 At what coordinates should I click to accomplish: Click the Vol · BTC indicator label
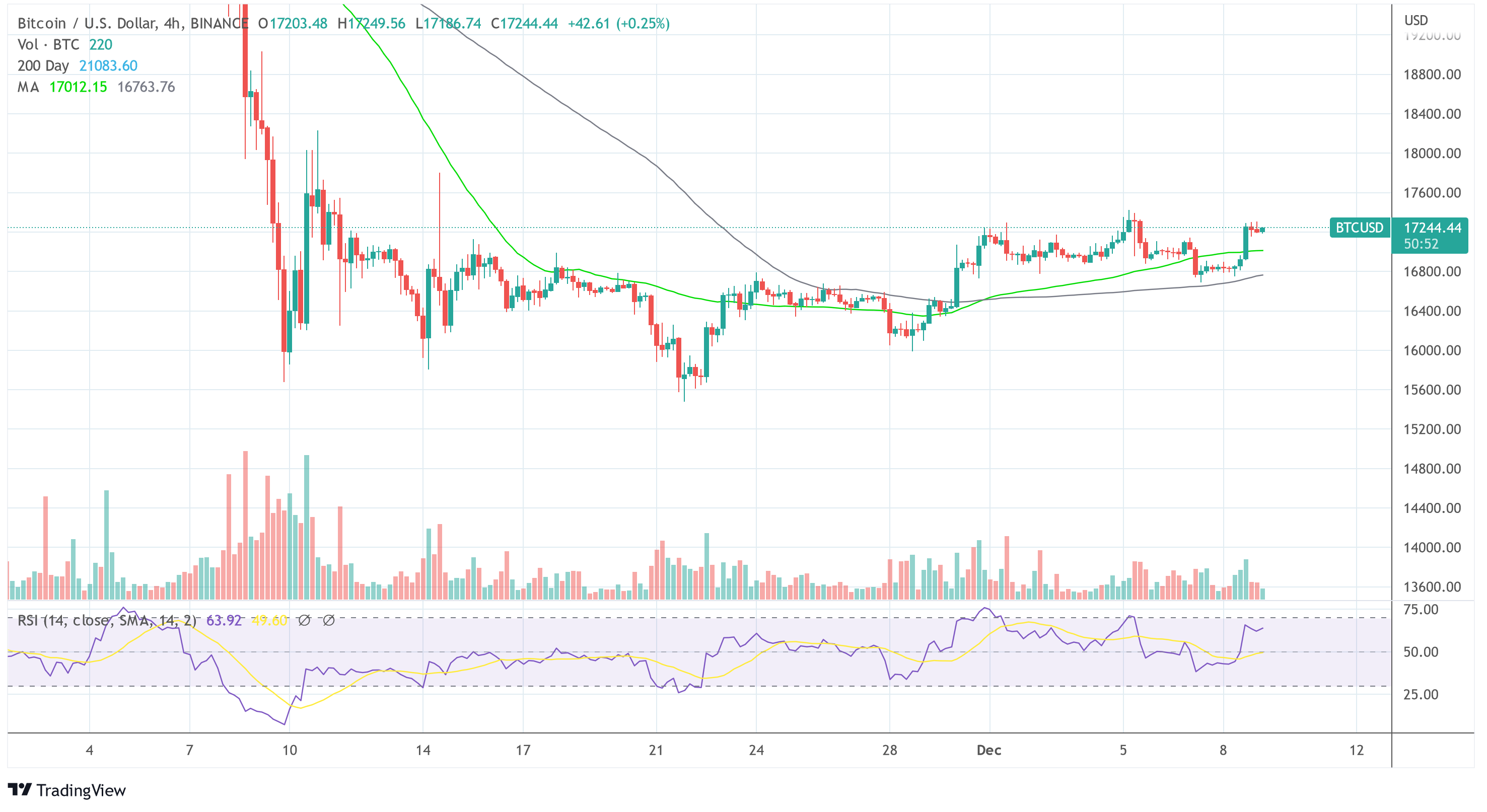pyautogui.click(x=48, y=44)
